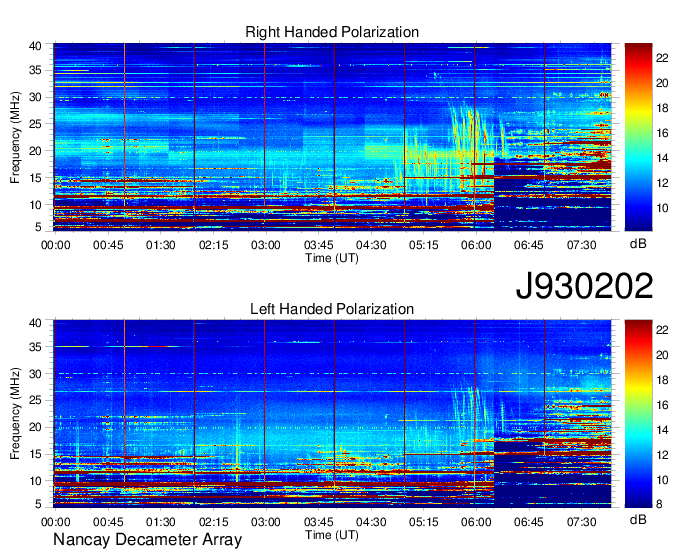Click the 04:30 time tick on Right Handed plot

pyautogui.click(x=371, y=245)
